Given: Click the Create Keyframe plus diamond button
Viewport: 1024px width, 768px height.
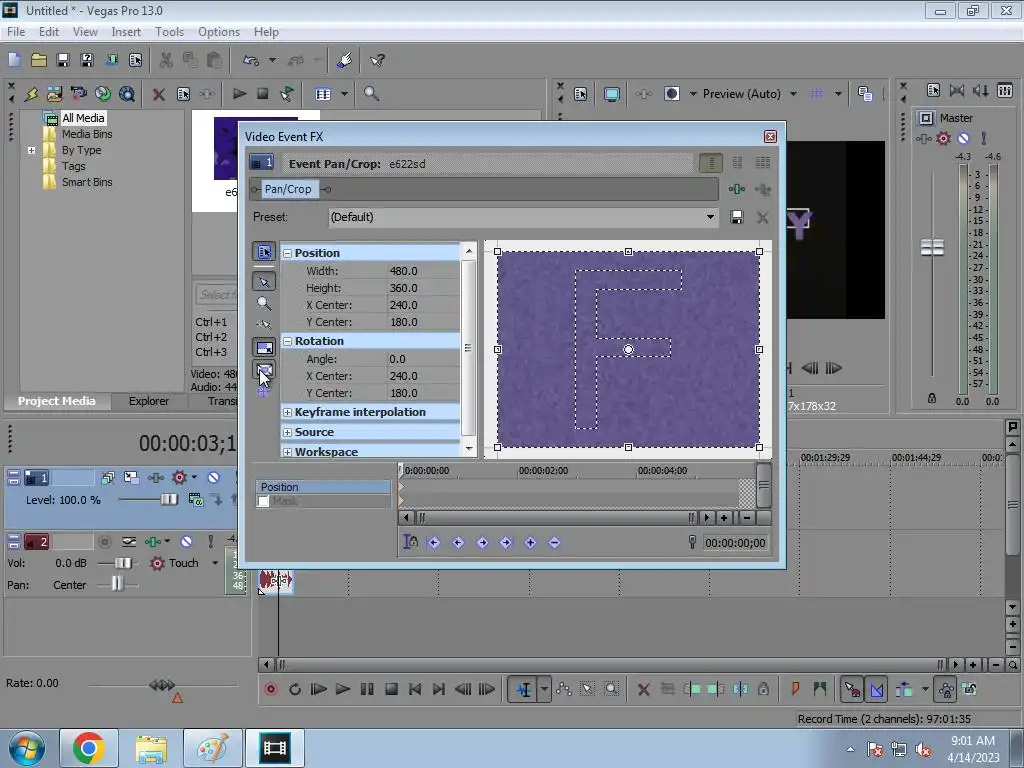Looking at the screenshot, I should [x=530, y=543].
